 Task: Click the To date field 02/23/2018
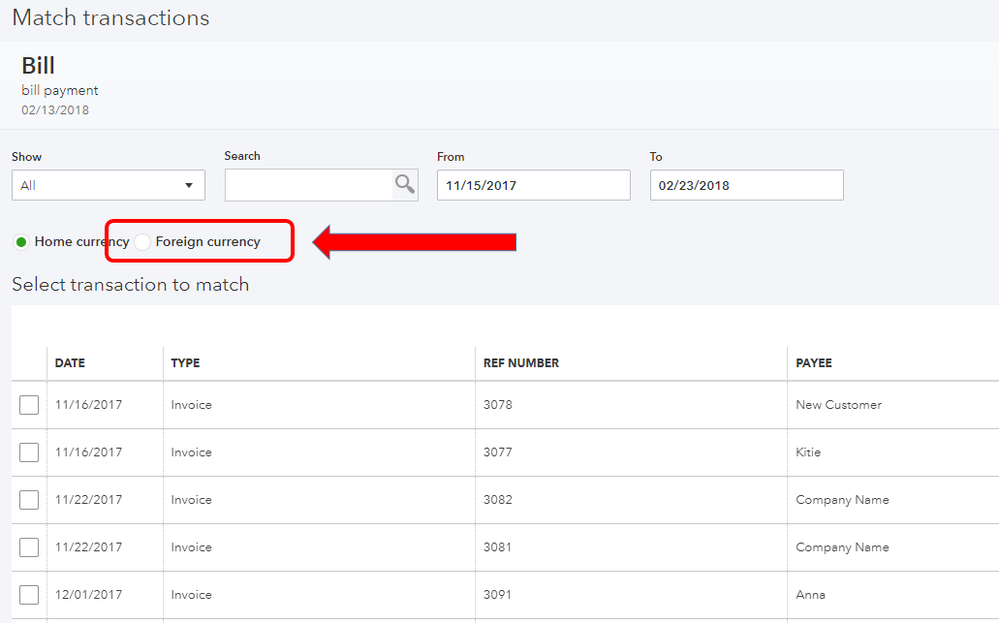(746, 185)
